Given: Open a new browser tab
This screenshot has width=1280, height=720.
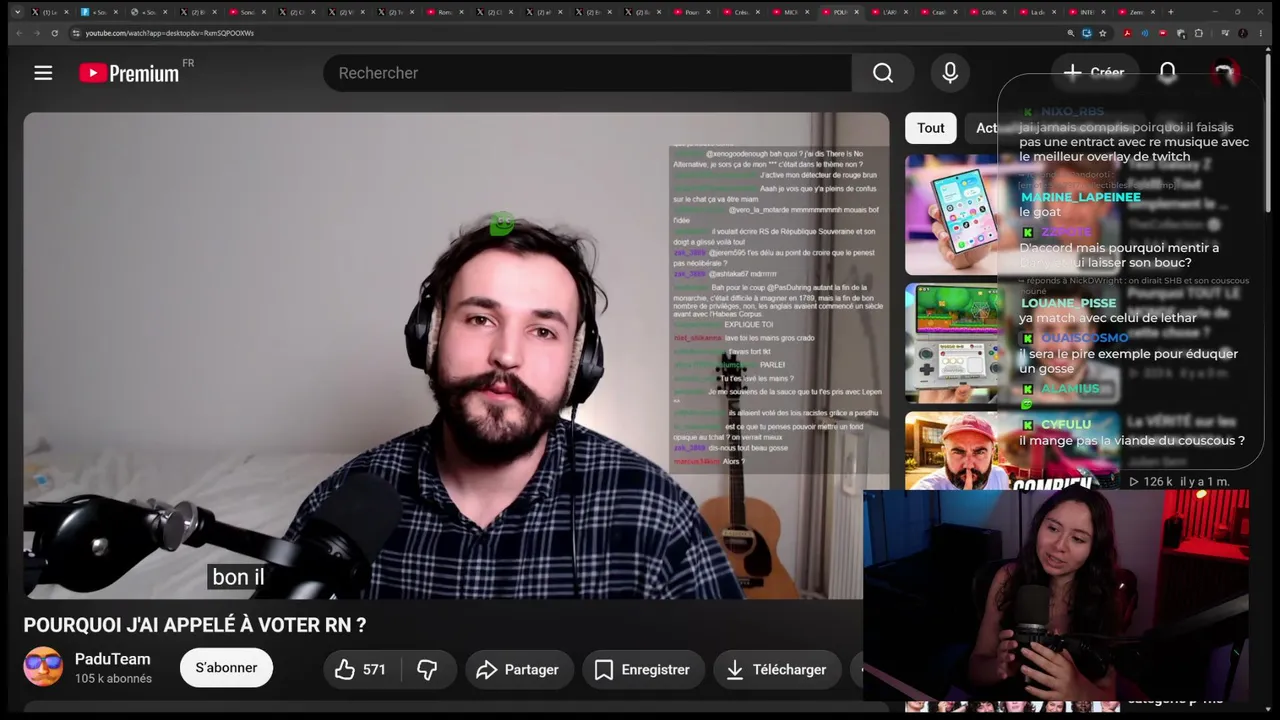Looking at the screenshot, I should pos(1171,12).
